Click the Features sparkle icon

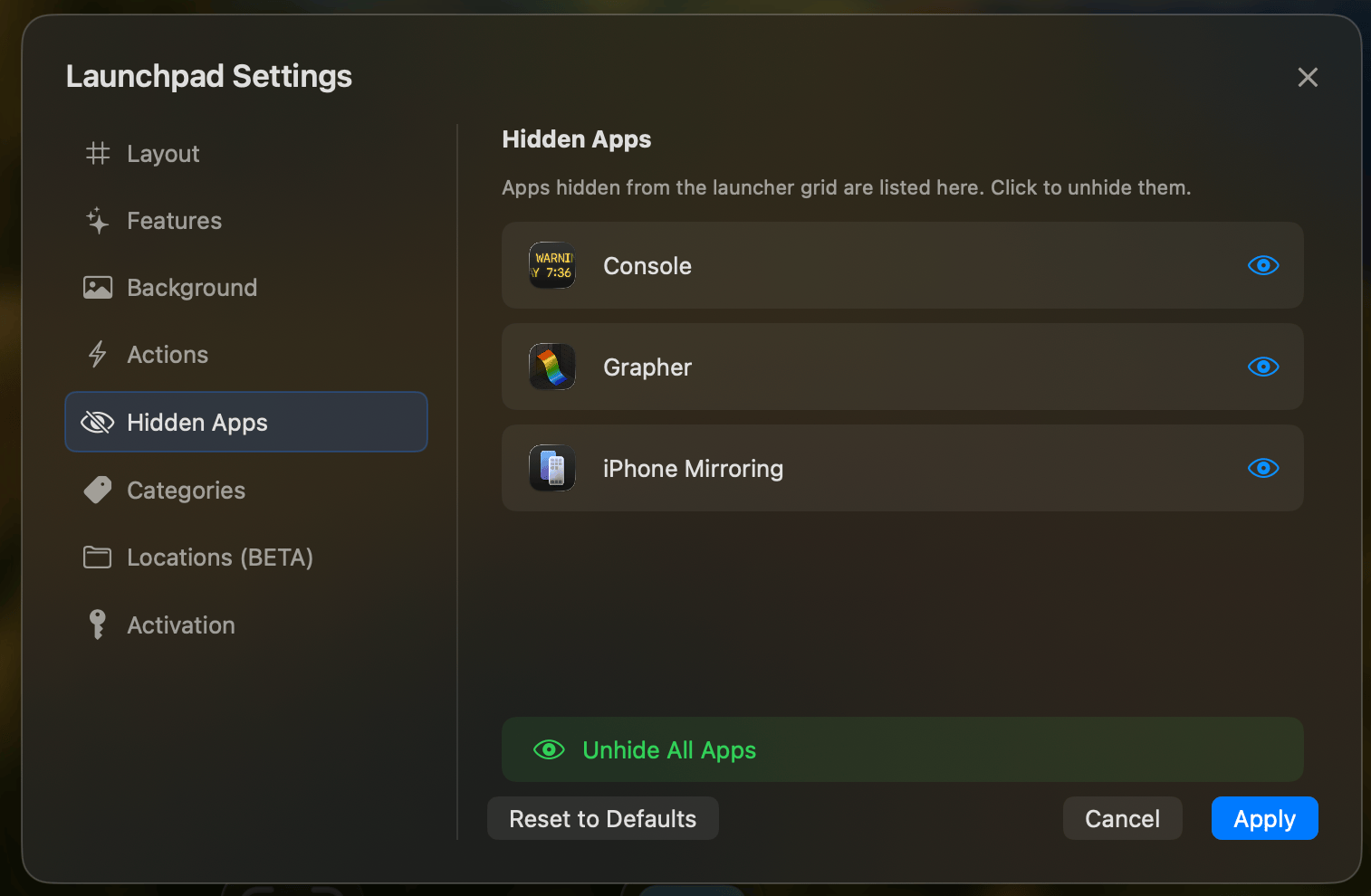pyautogui.click(x=97, y=220)
